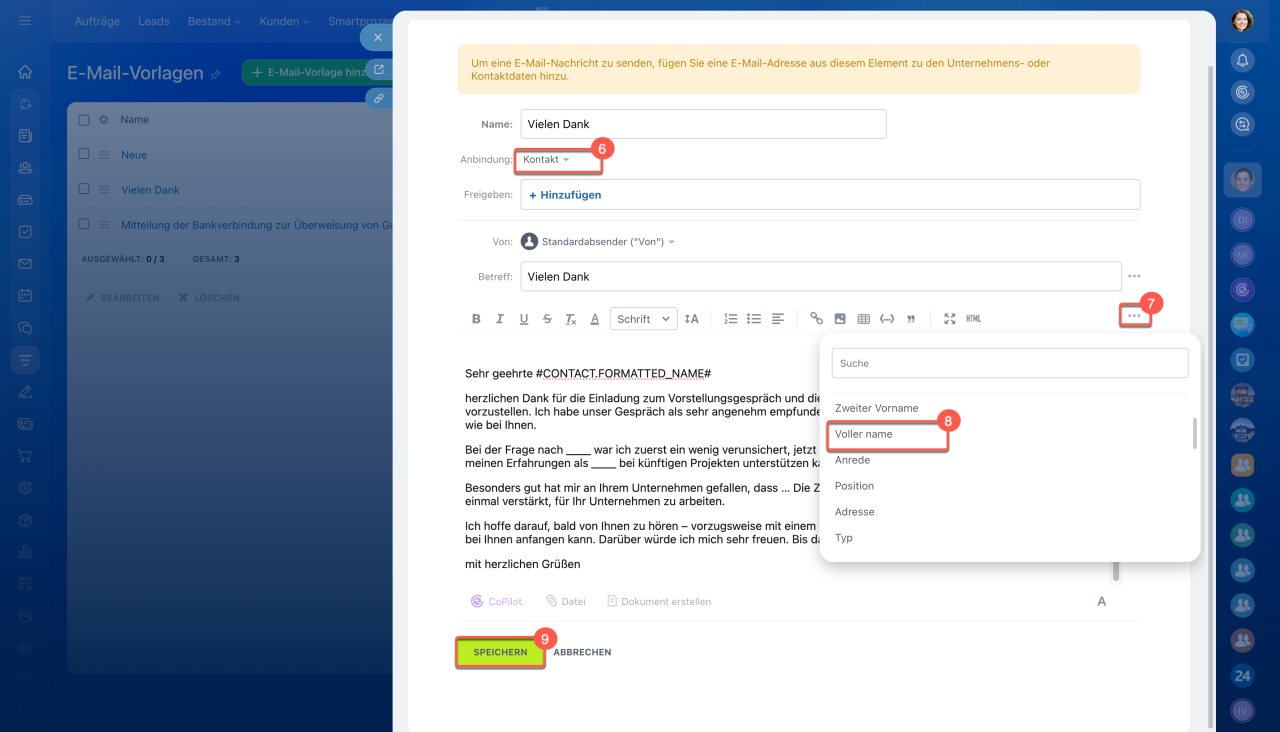Image resolution: width=1280 pixels, height=732 pixels.
Task: Open 'Mitteilung der Bankverbindung' template link
Action: (256, 225)
